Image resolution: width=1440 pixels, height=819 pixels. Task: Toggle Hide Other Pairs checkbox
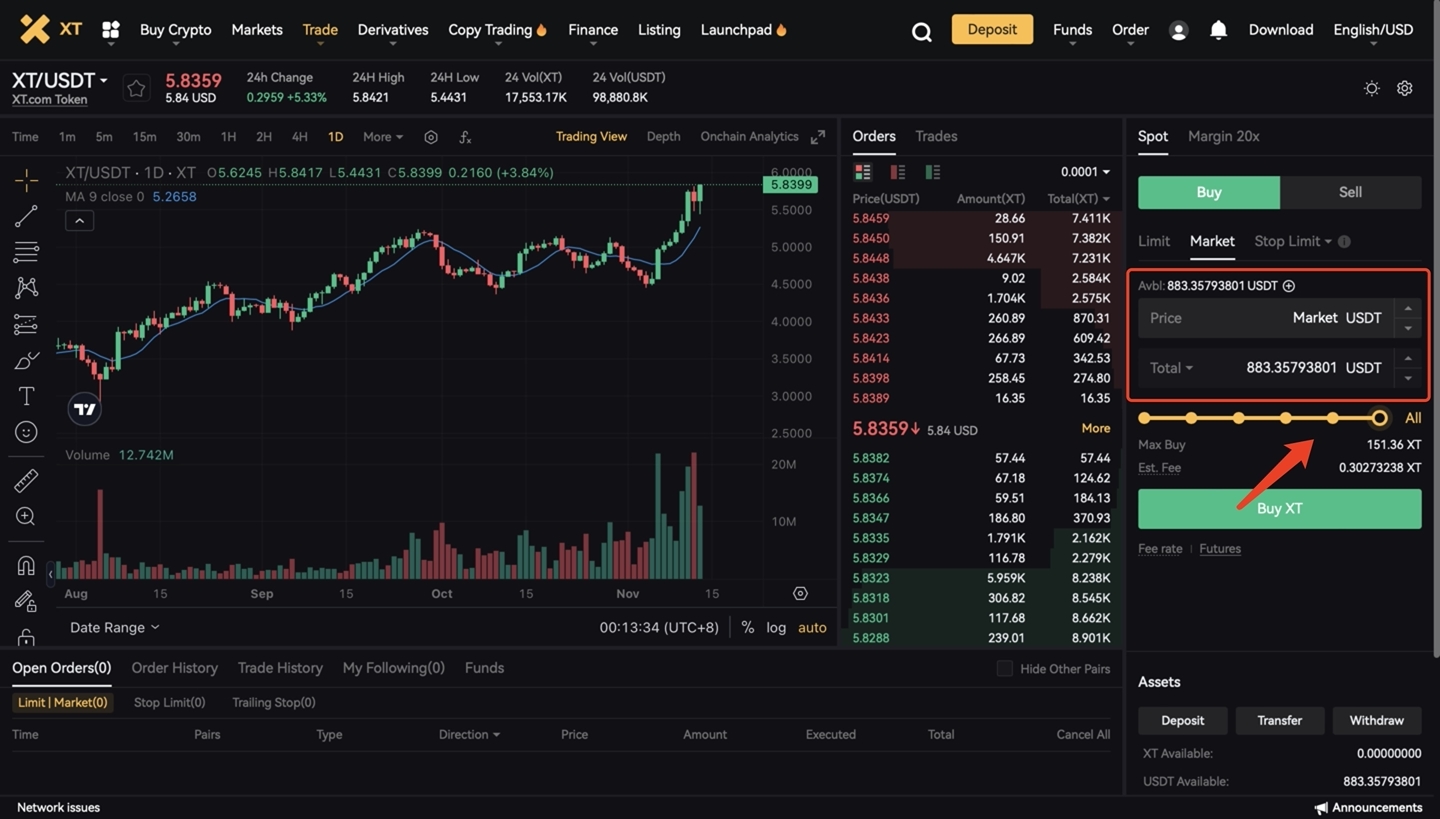[x=1005, y=668]
